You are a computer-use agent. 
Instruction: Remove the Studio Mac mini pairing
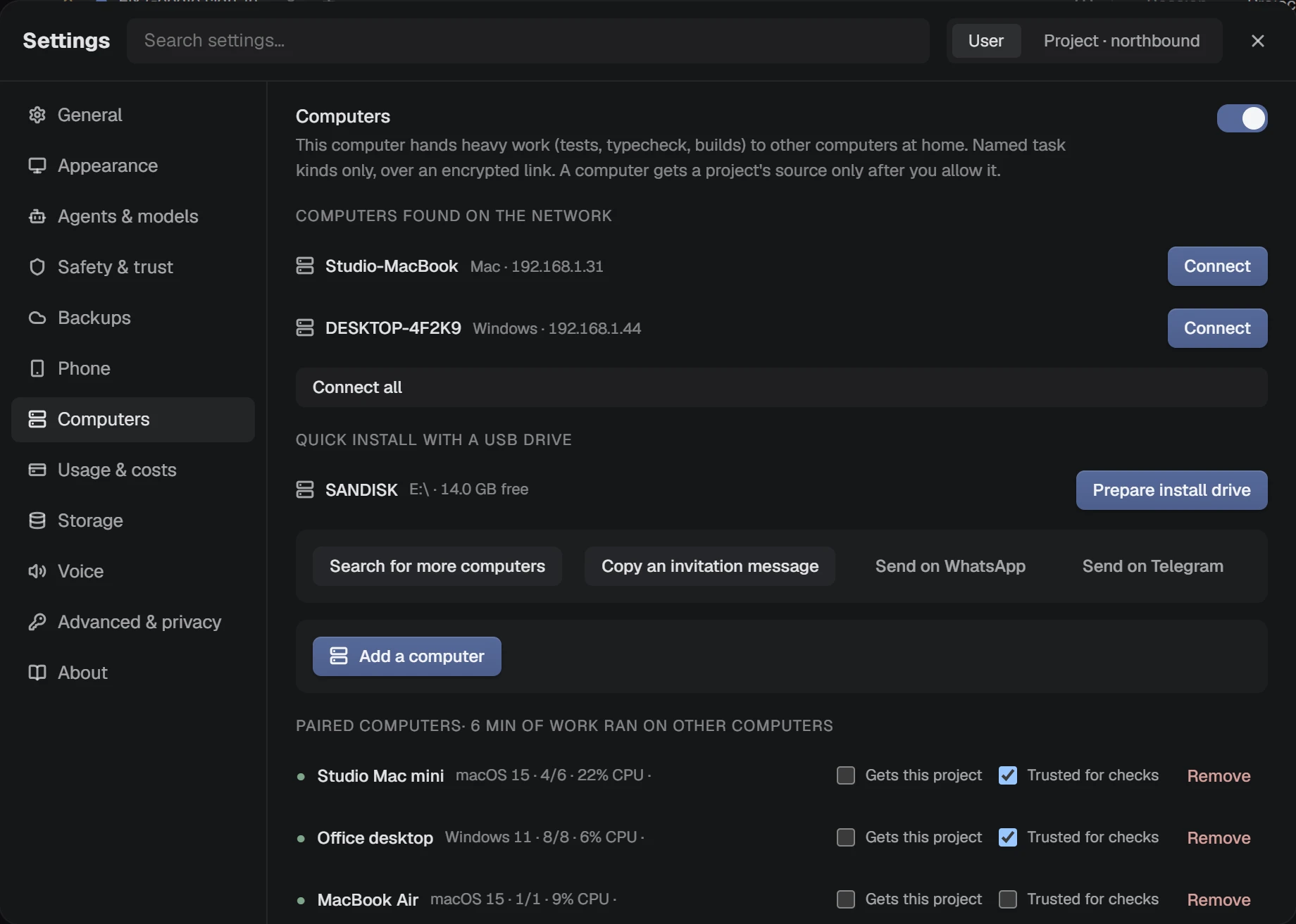[1219, 776]
